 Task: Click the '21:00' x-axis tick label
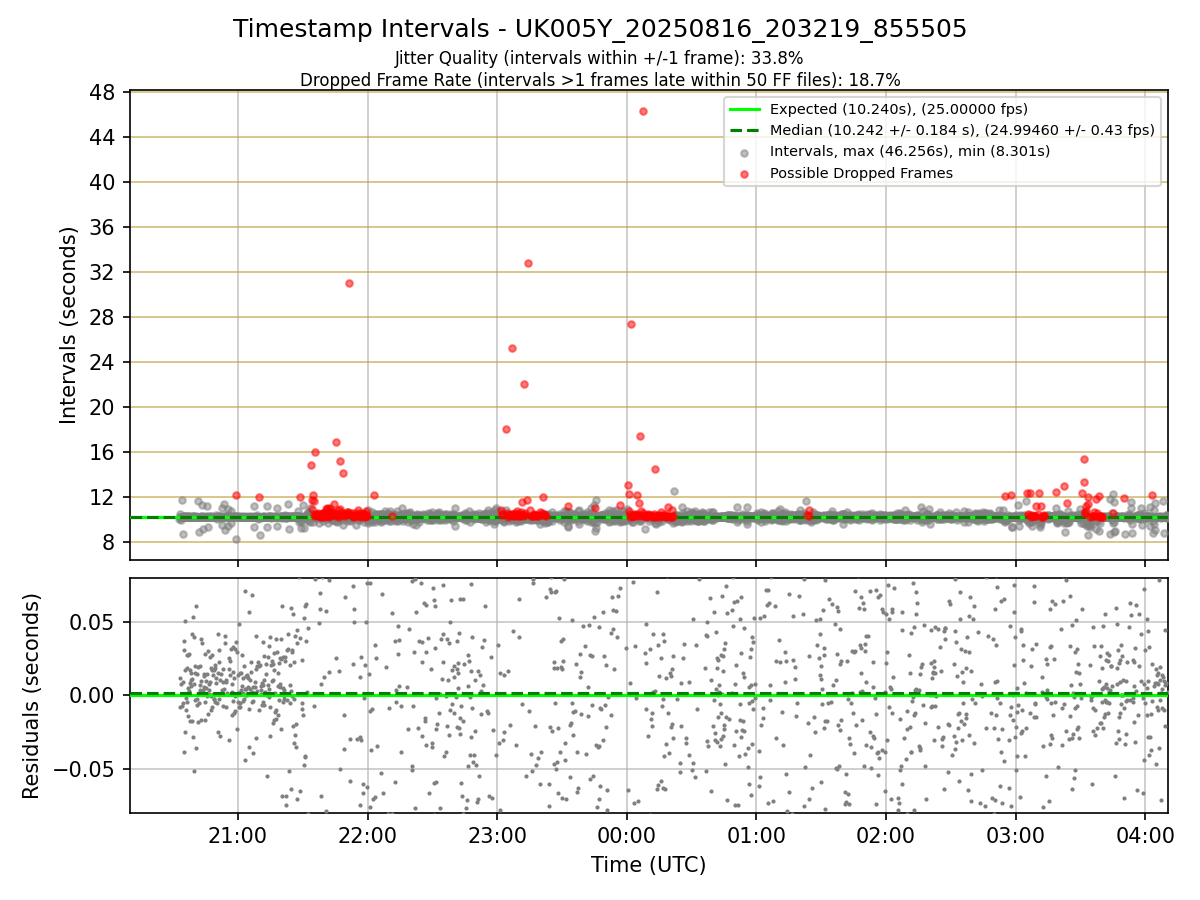coord(238,837)
